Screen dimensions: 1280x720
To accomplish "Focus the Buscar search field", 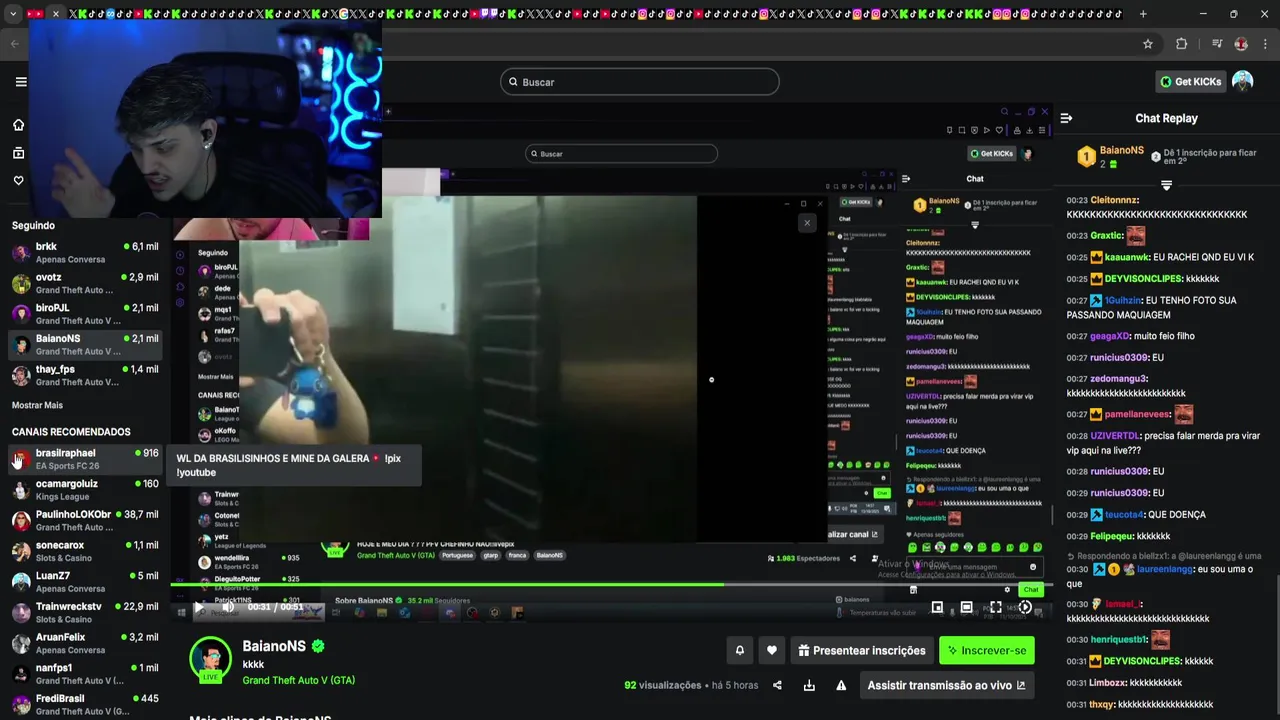I will point(640,82).
